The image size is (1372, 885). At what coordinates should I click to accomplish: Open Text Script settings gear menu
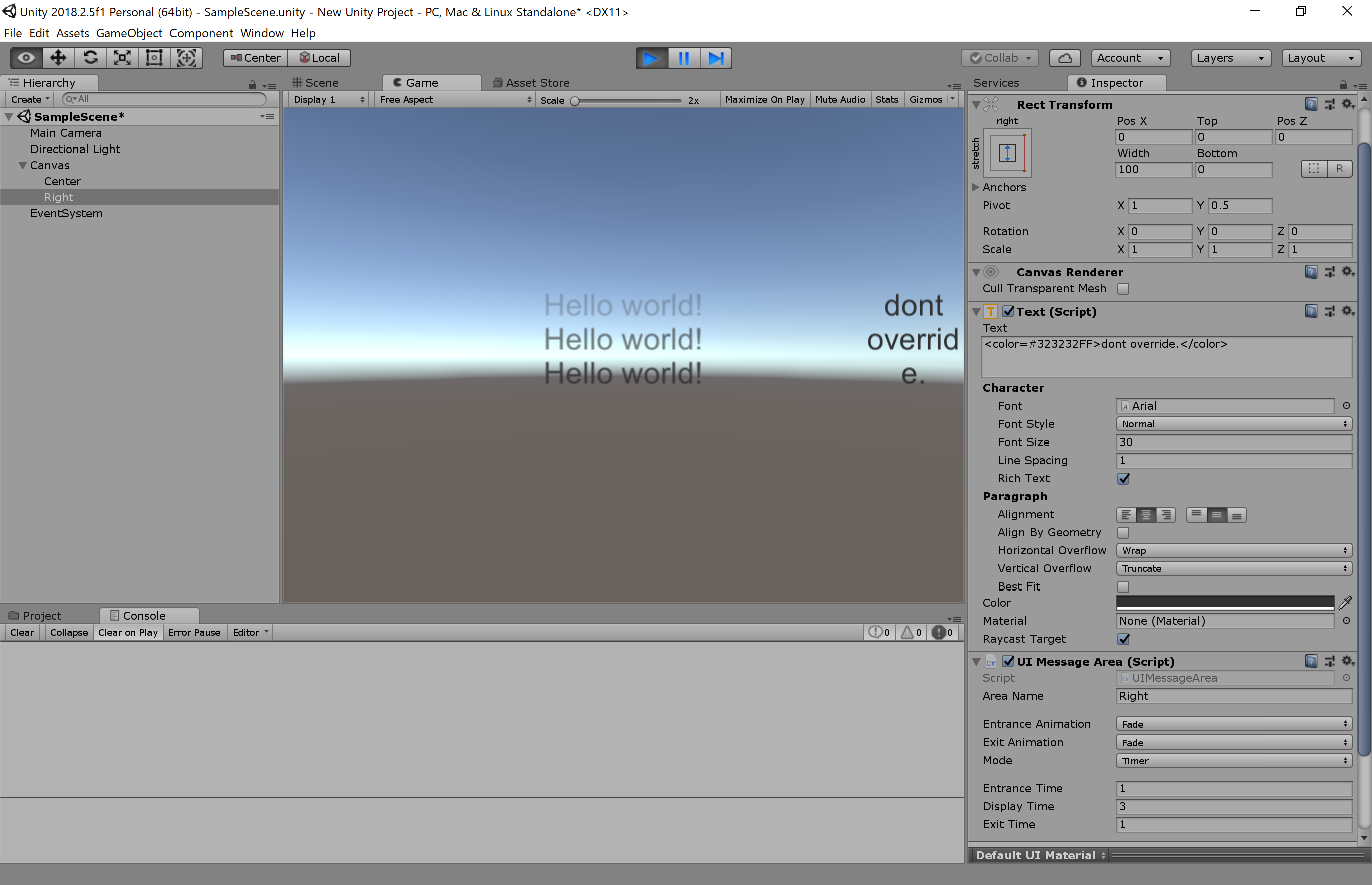[1347, 311]
